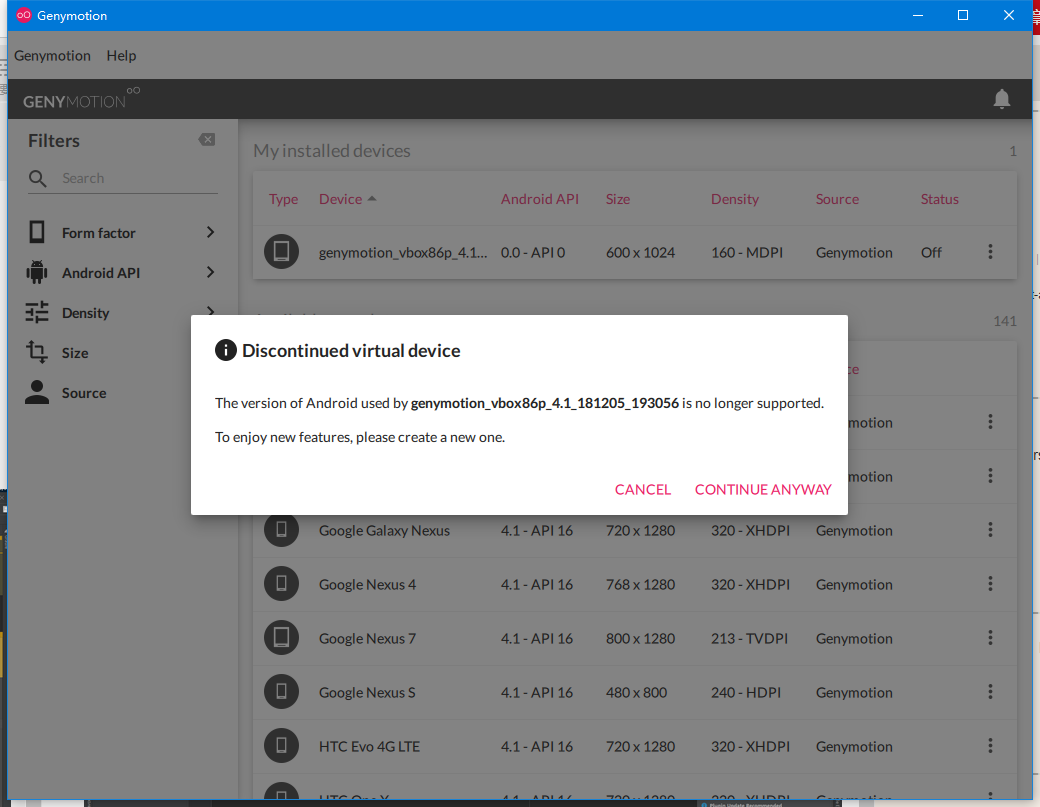
Task: Click the 0.0 - API 0 cell
Action: pyautogui.click(x=533, y=253)
